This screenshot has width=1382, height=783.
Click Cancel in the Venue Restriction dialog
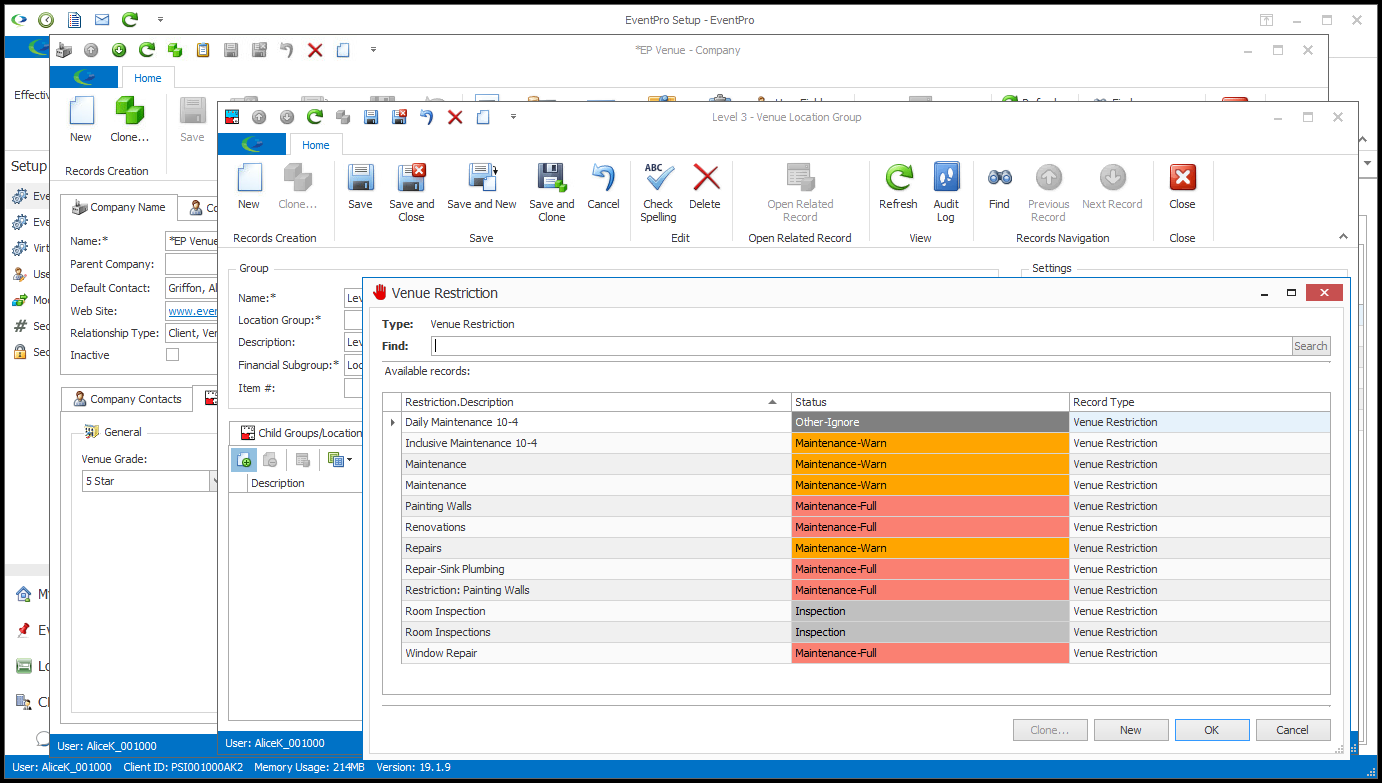[1293, 730]
